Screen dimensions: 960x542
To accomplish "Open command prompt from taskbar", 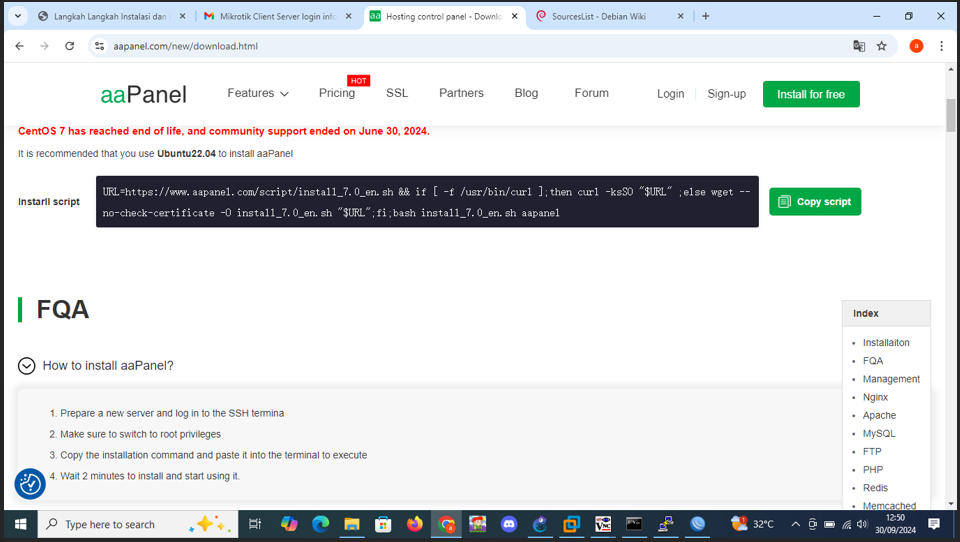I will (x=634, y=524).
